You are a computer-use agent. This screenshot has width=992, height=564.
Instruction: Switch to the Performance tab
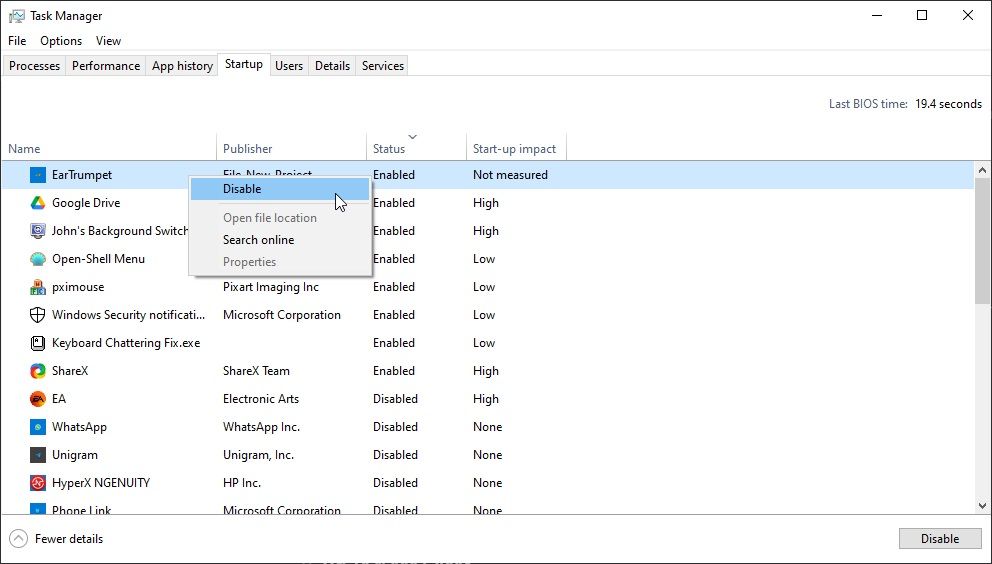pos(106,66)
